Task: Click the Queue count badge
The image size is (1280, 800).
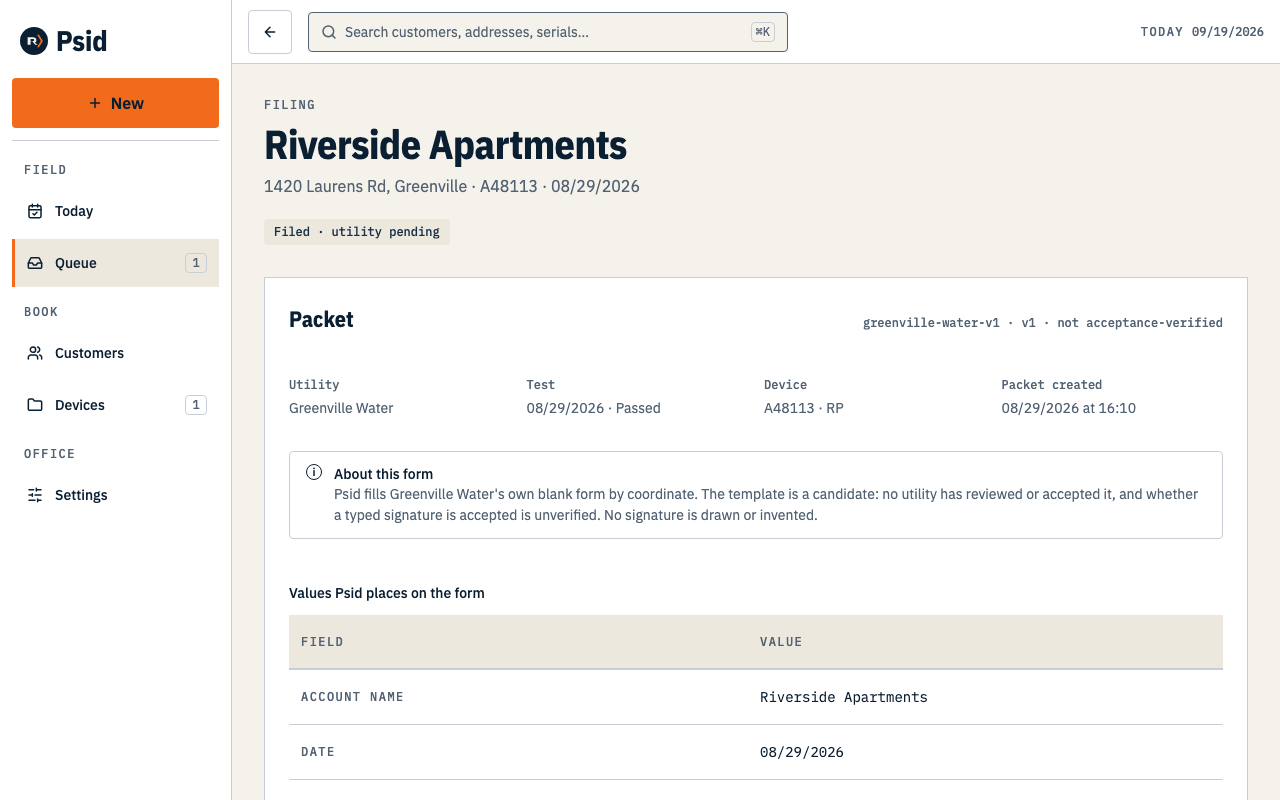Action: pos(196,263)
